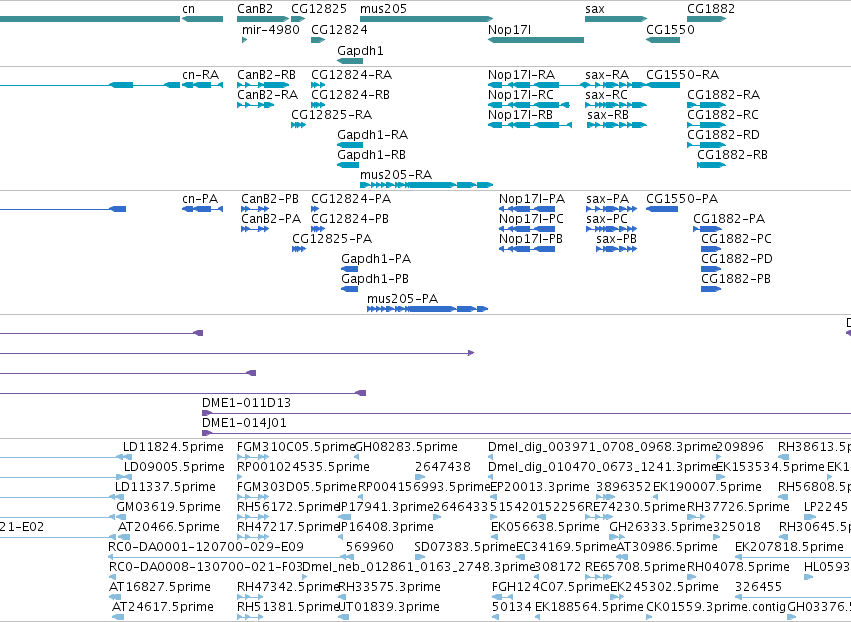Click protein CG1882-PA label

(x=729, y=219)
